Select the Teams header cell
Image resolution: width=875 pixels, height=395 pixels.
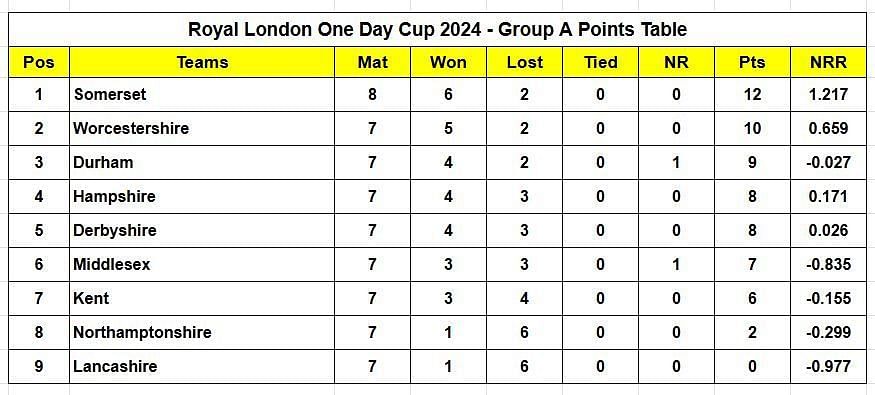pyautogui.click(x=202, y=62)
